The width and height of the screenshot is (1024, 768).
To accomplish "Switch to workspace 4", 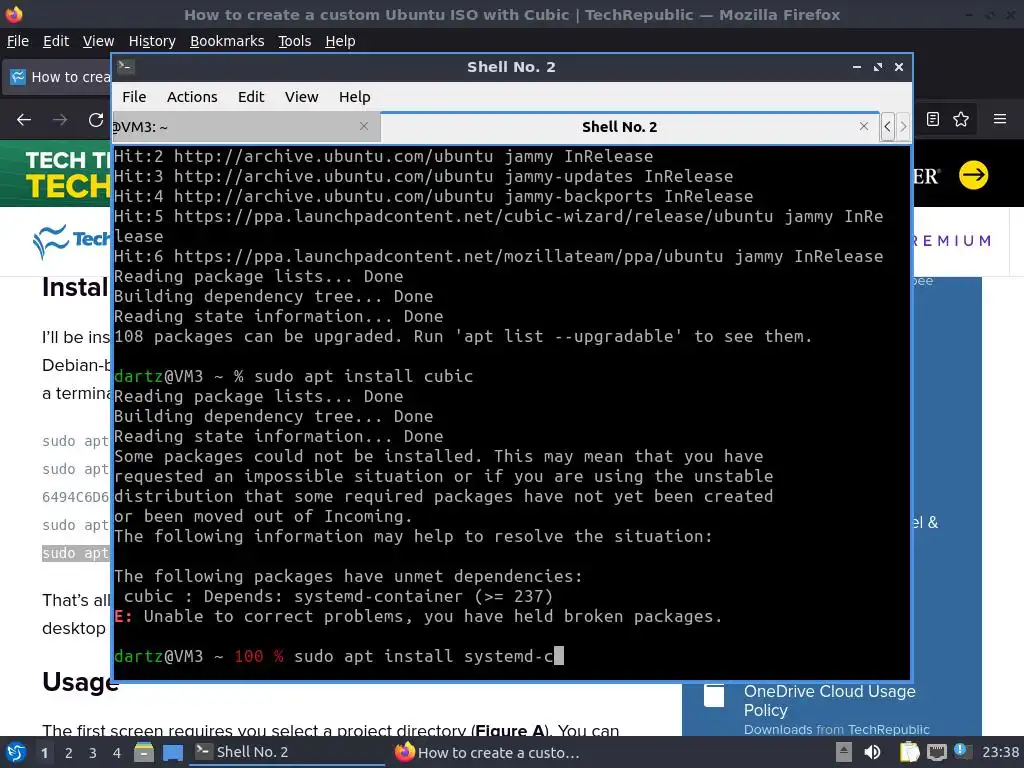I will (x=117, y=753).
